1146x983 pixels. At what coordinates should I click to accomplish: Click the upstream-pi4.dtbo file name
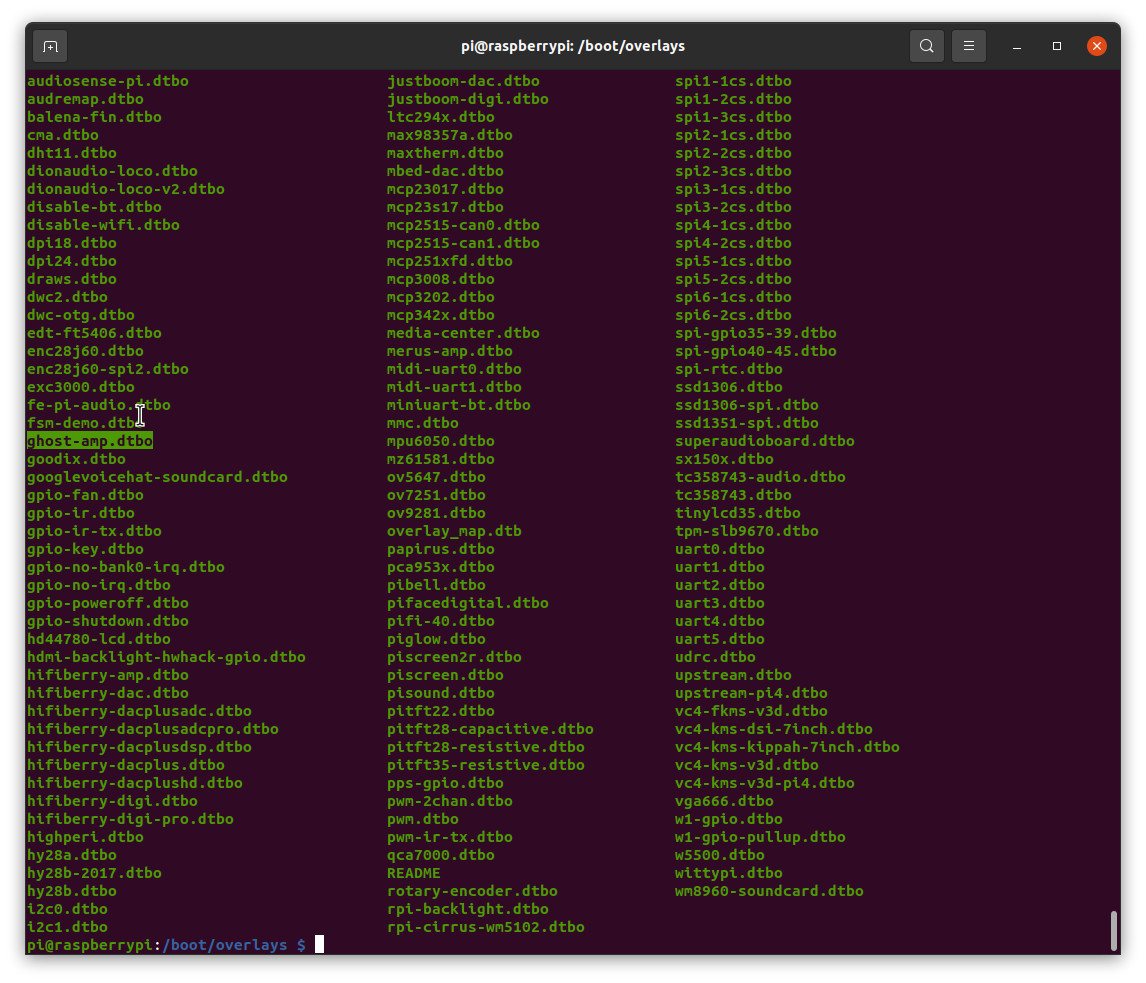tap(751, 693)
